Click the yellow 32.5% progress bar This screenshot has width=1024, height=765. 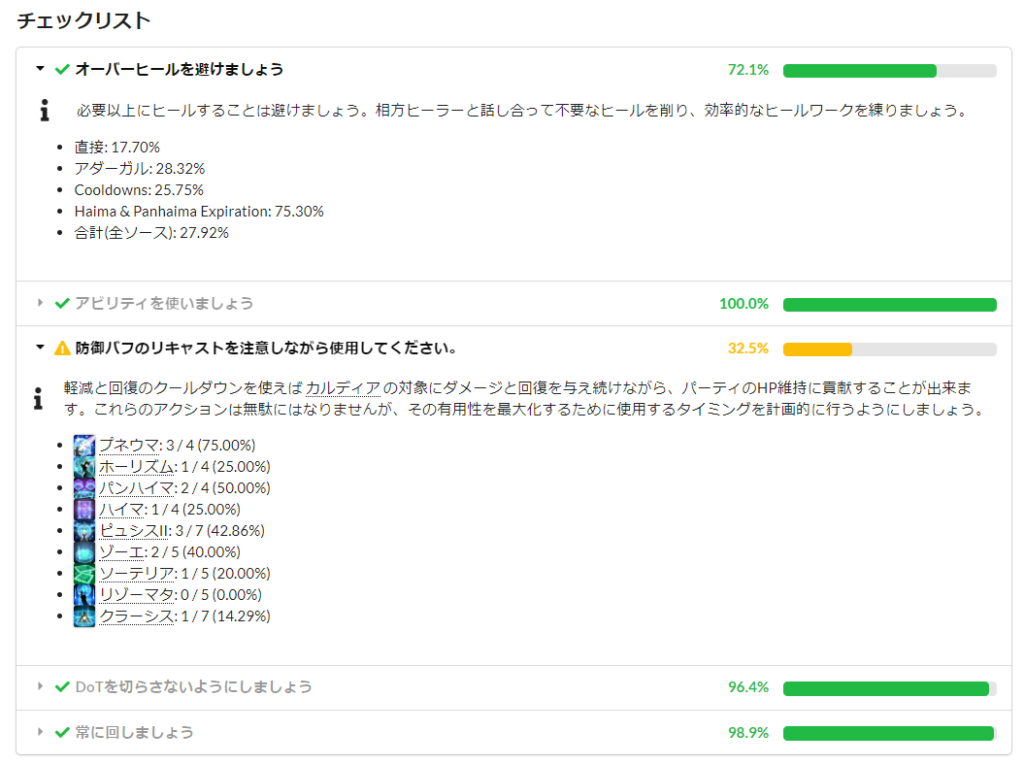889,350
